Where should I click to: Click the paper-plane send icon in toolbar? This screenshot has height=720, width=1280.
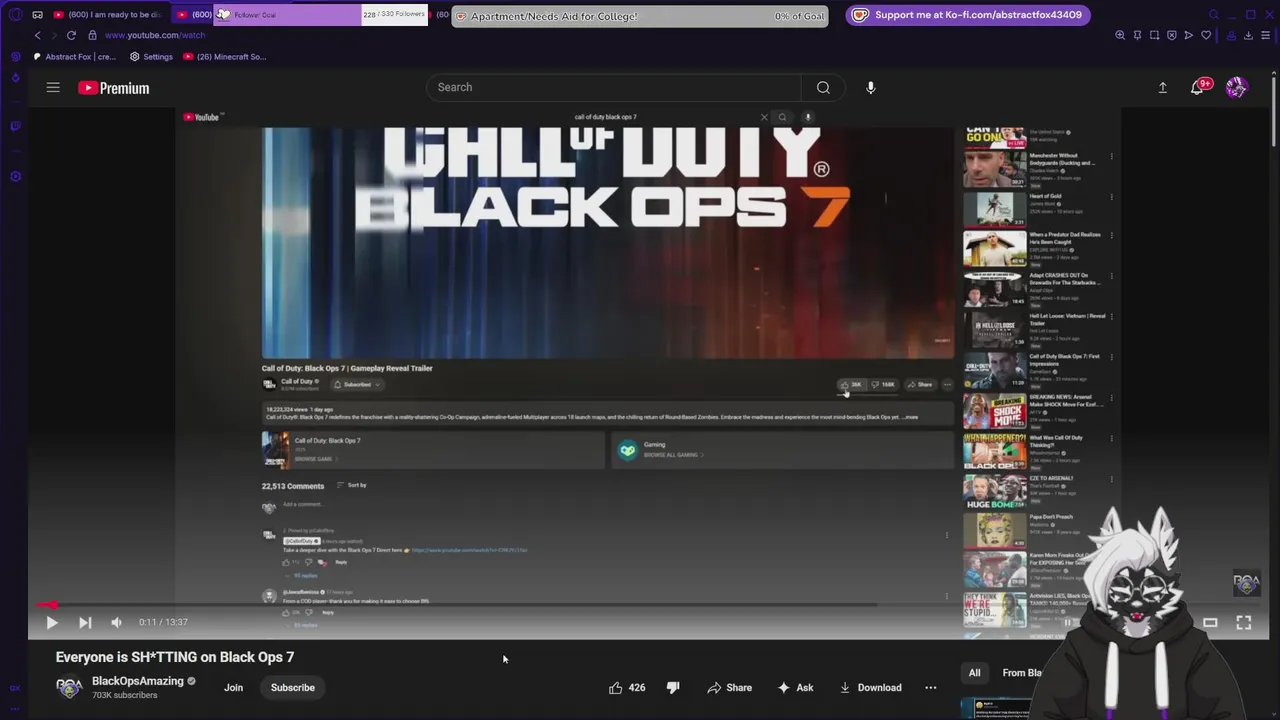pyautogui.click(x=1188, y=35)
